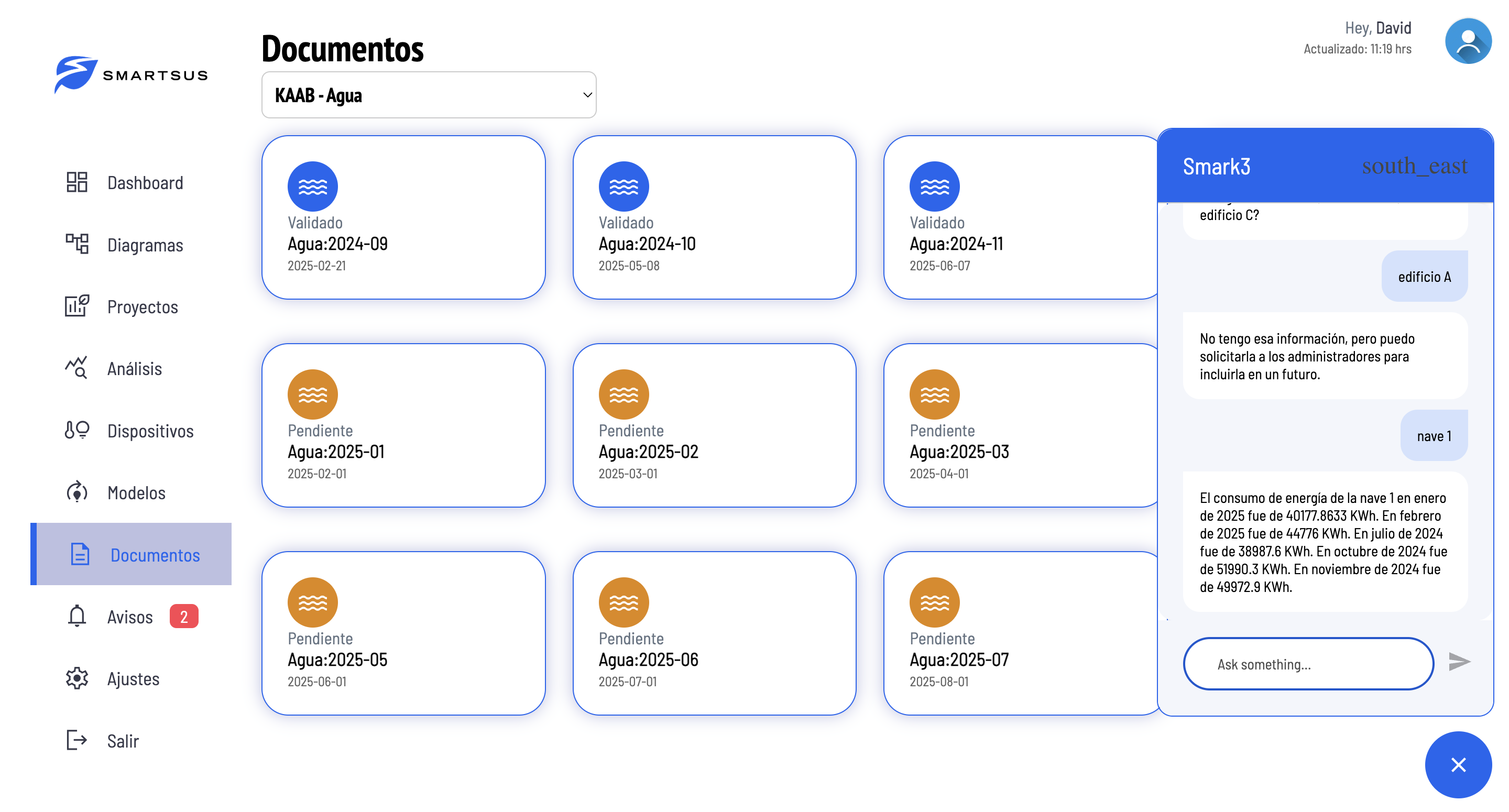Image resolution: width=1509 pixels, height=812 pixels.
Task: Open the Documentos menu item
Action: tap(155, 554)
